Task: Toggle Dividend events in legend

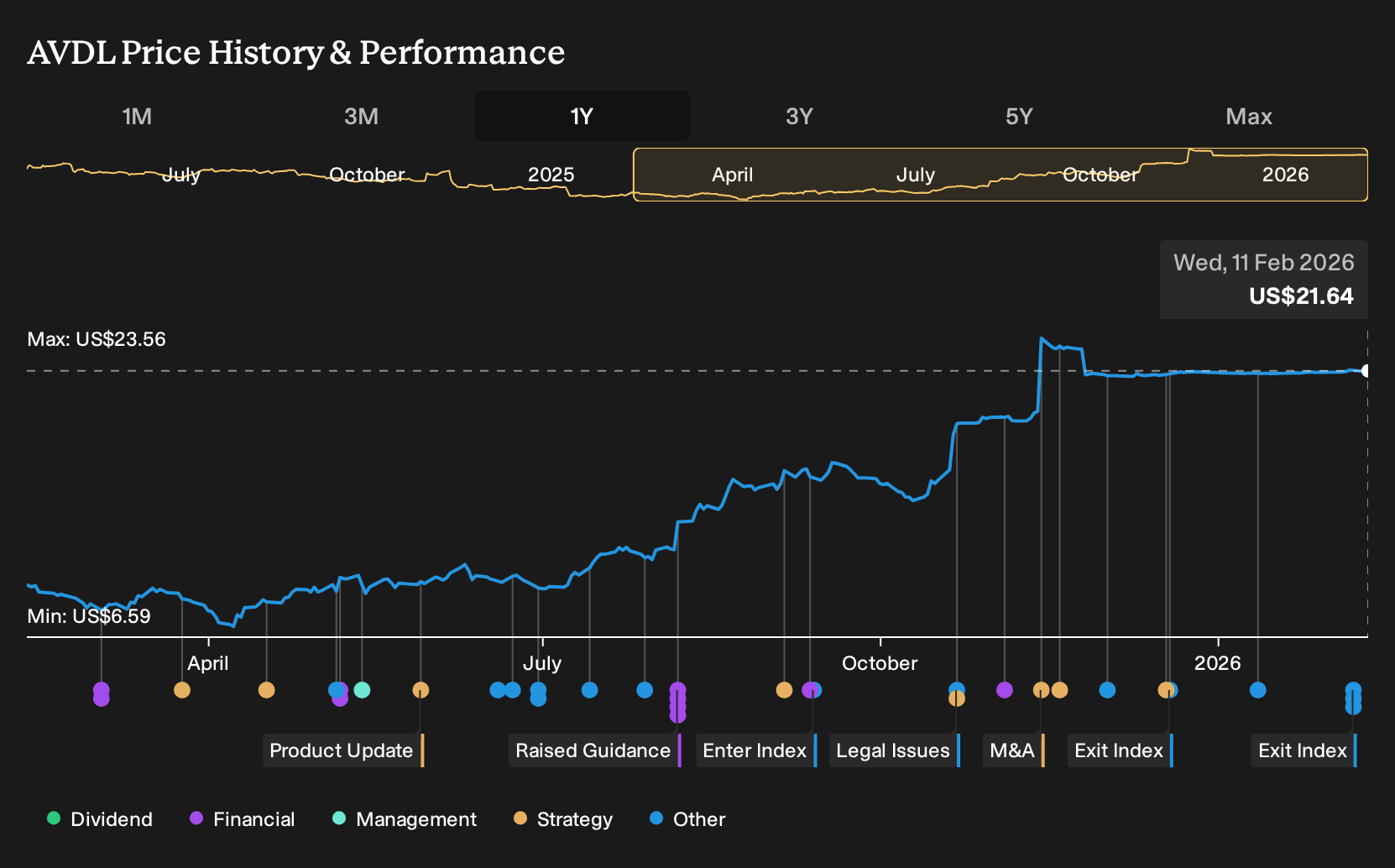Action: (x=100, y=819)
